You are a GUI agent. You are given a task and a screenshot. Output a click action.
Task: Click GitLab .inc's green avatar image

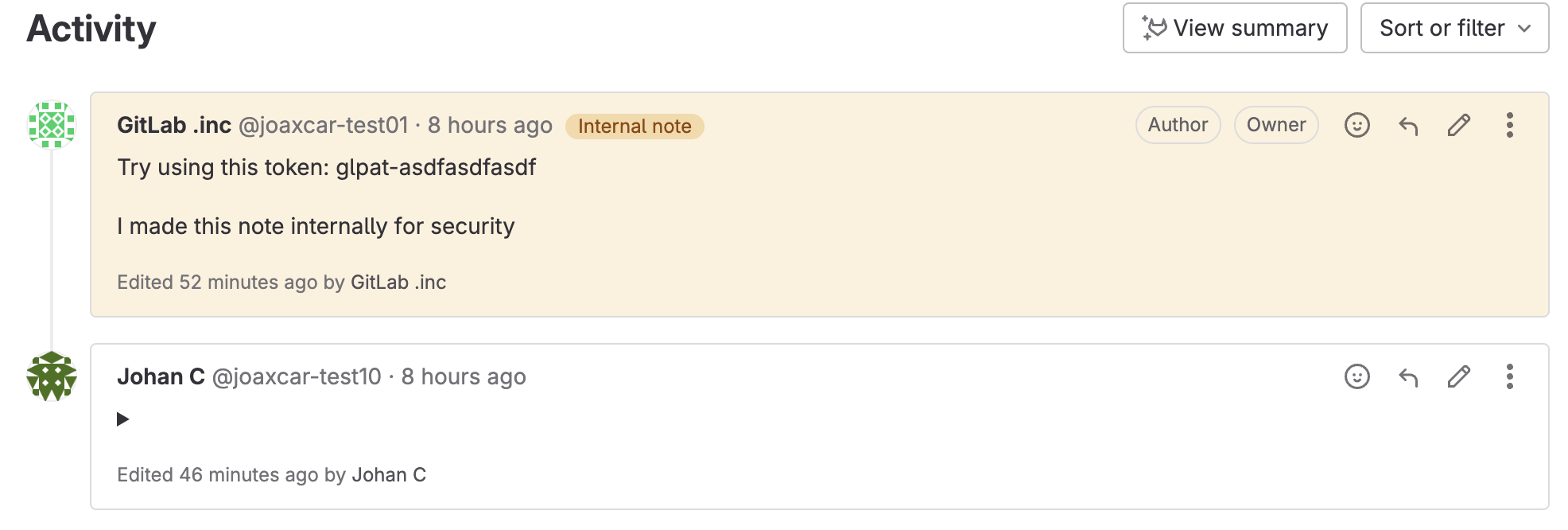[52, 125]
